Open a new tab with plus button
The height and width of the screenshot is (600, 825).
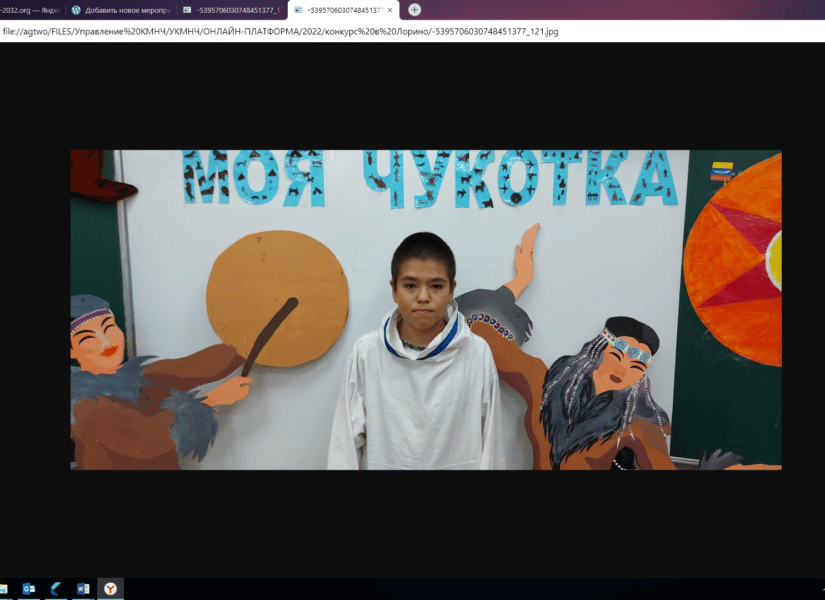414,10
